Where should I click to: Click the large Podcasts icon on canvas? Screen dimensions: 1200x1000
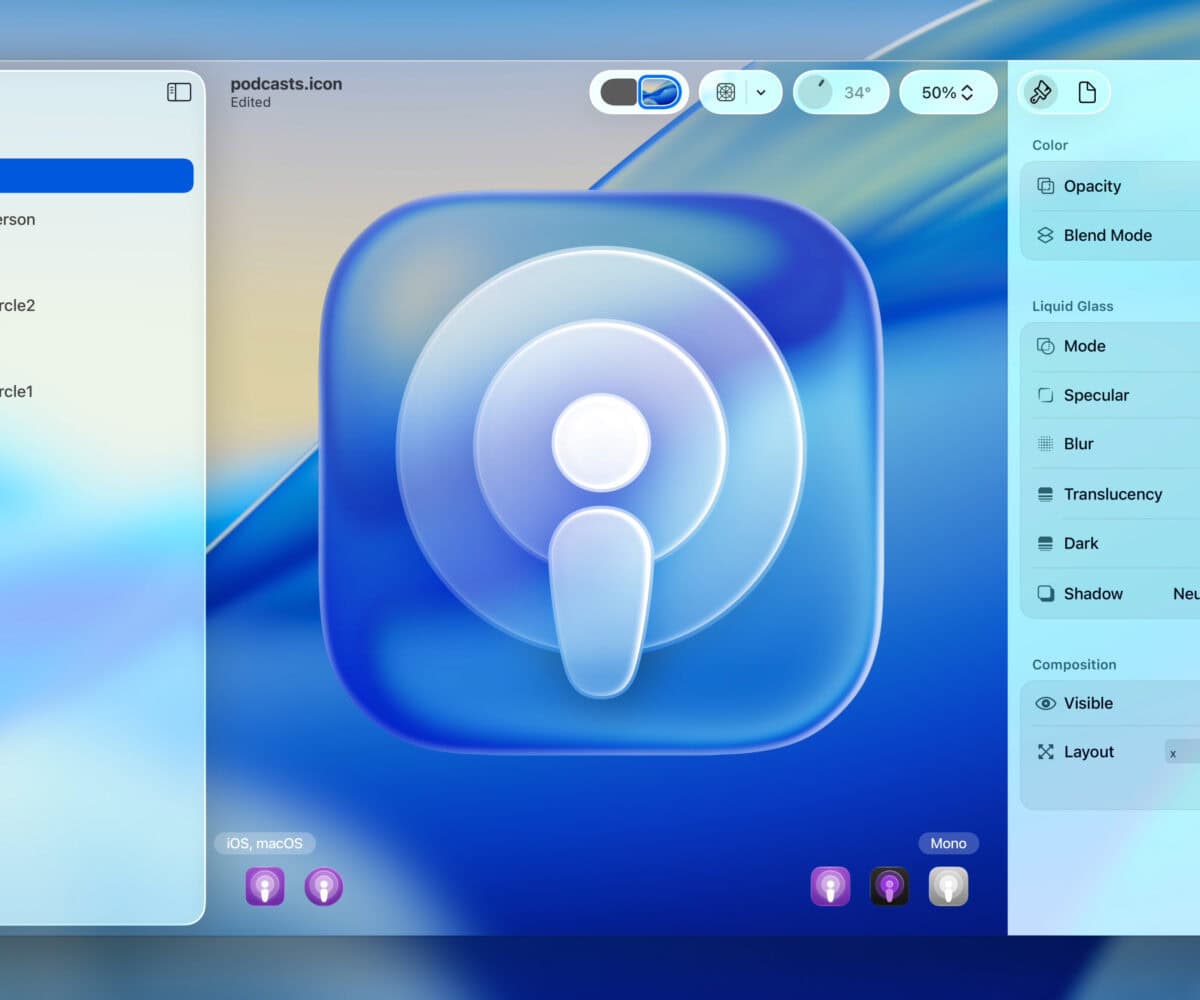coord(600,472)
